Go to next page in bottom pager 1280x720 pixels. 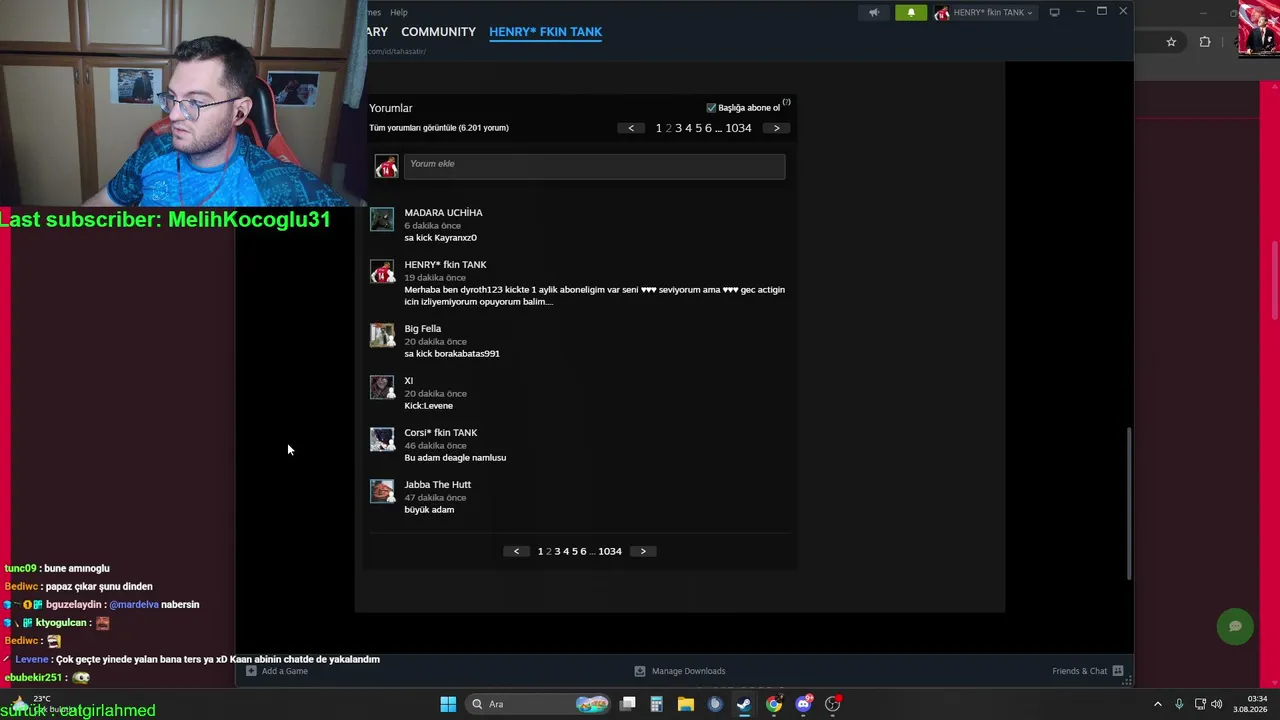pos(643,551)
